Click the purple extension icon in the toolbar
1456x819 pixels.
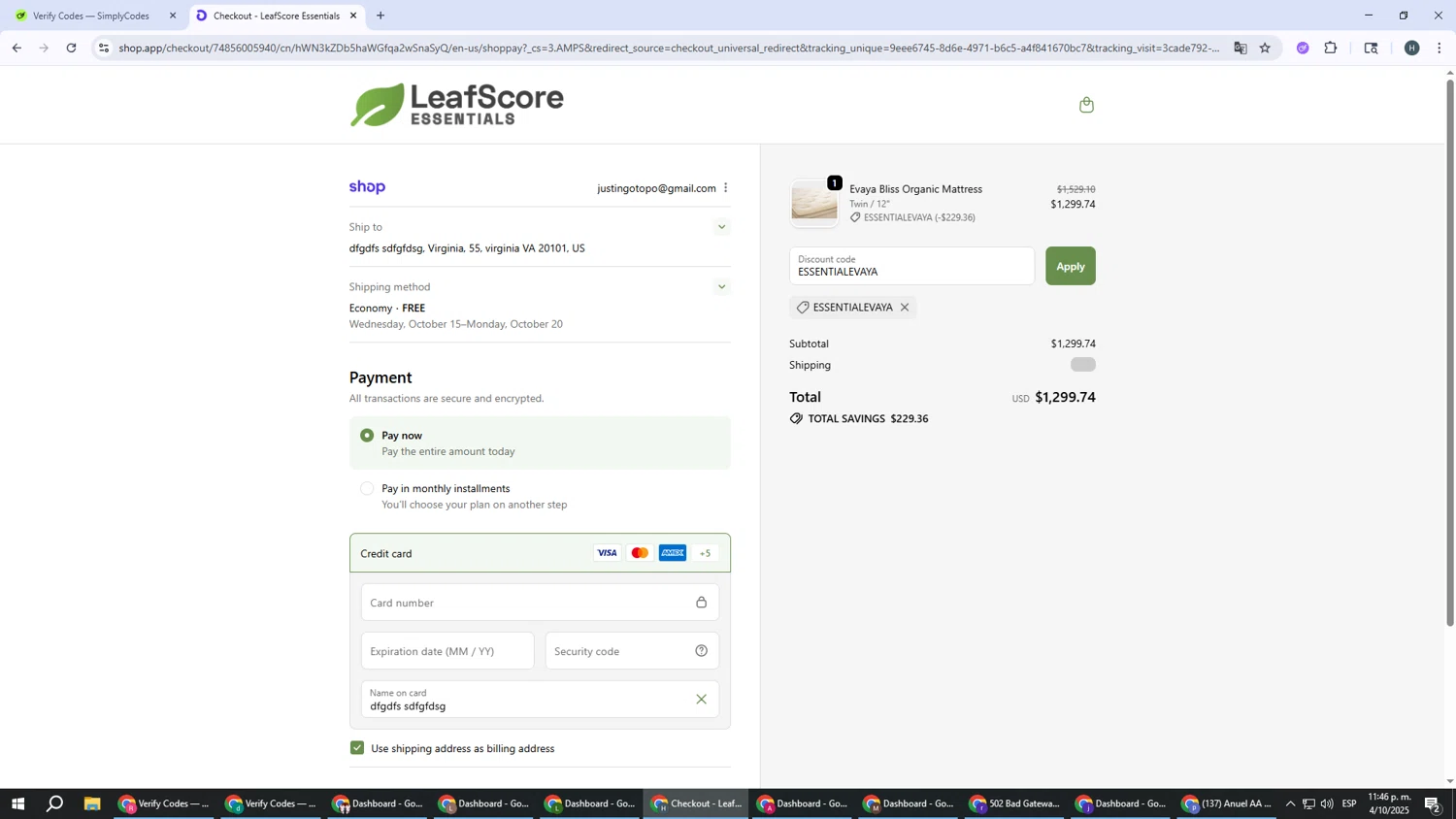point(1303,48)
